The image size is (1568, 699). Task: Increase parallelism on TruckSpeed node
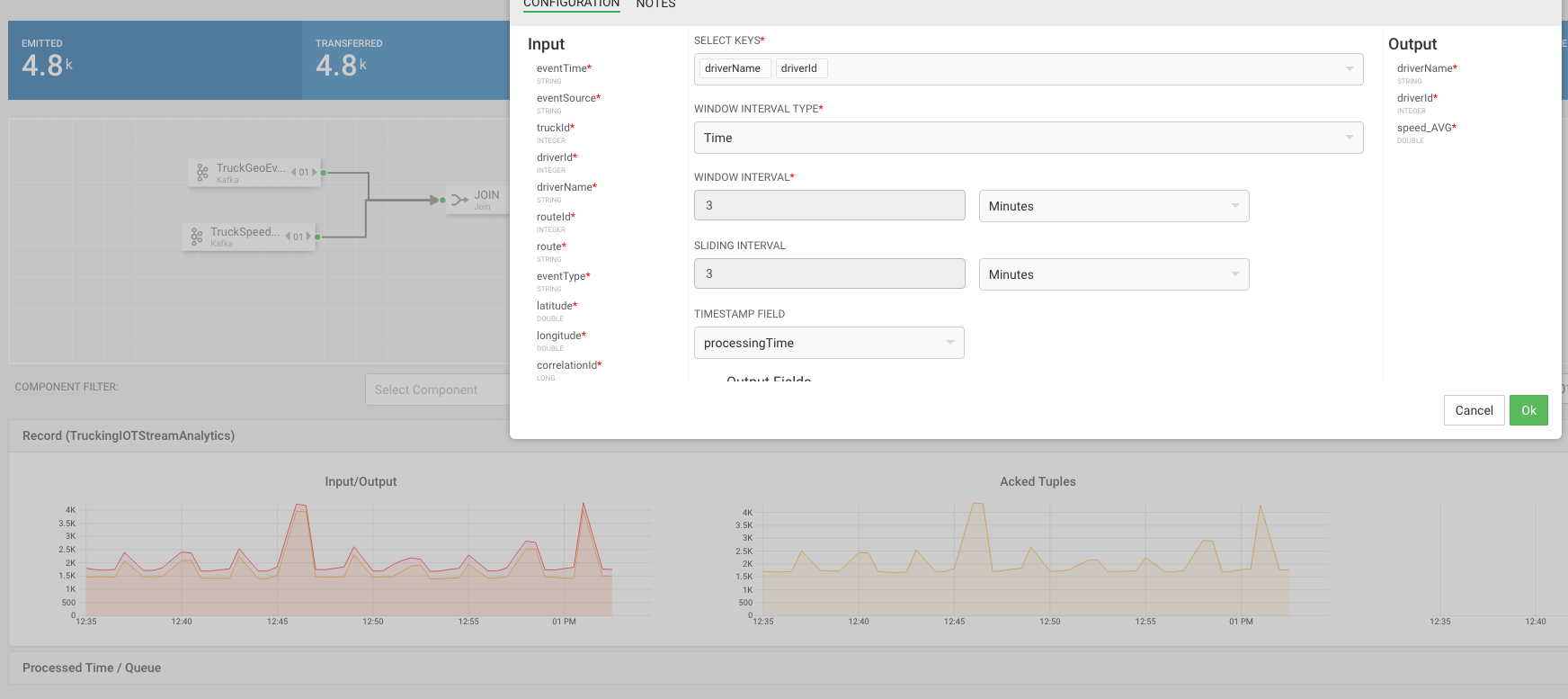[308, 237]
